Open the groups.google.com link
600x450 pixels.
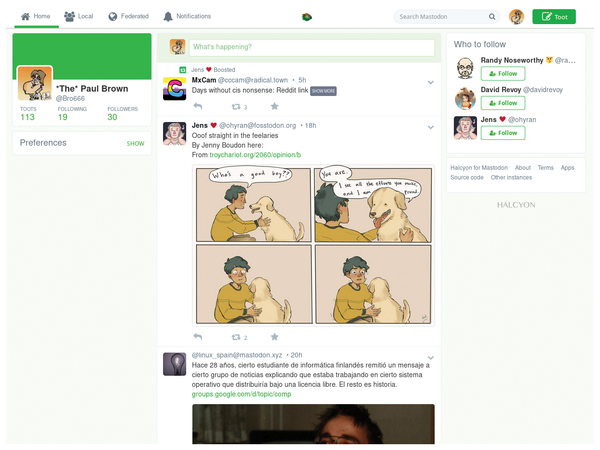tap(241, 394)
